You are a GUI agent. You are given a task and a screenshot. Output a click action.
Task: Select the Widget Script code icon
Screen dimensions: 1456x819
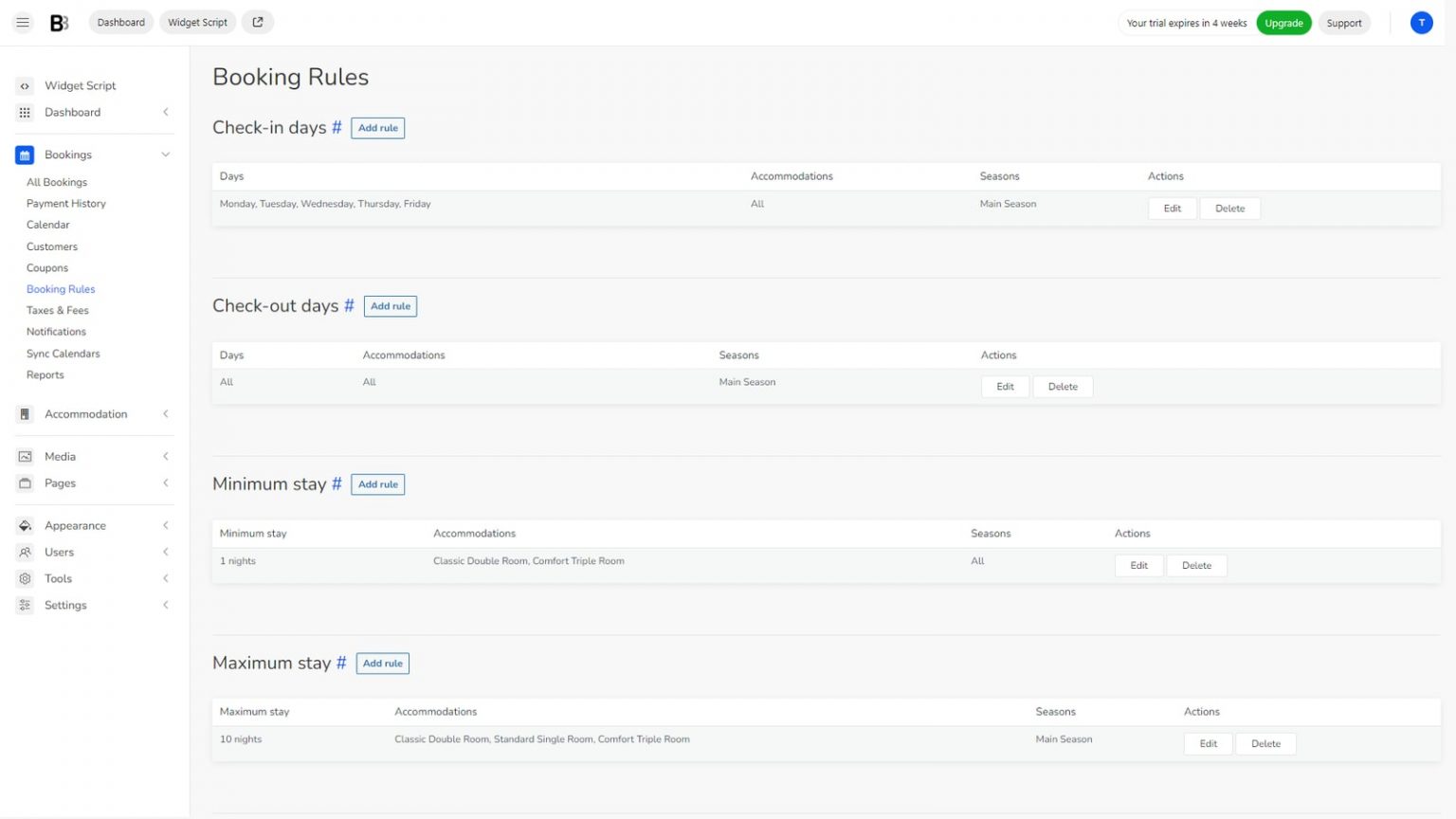pos(25,85)
